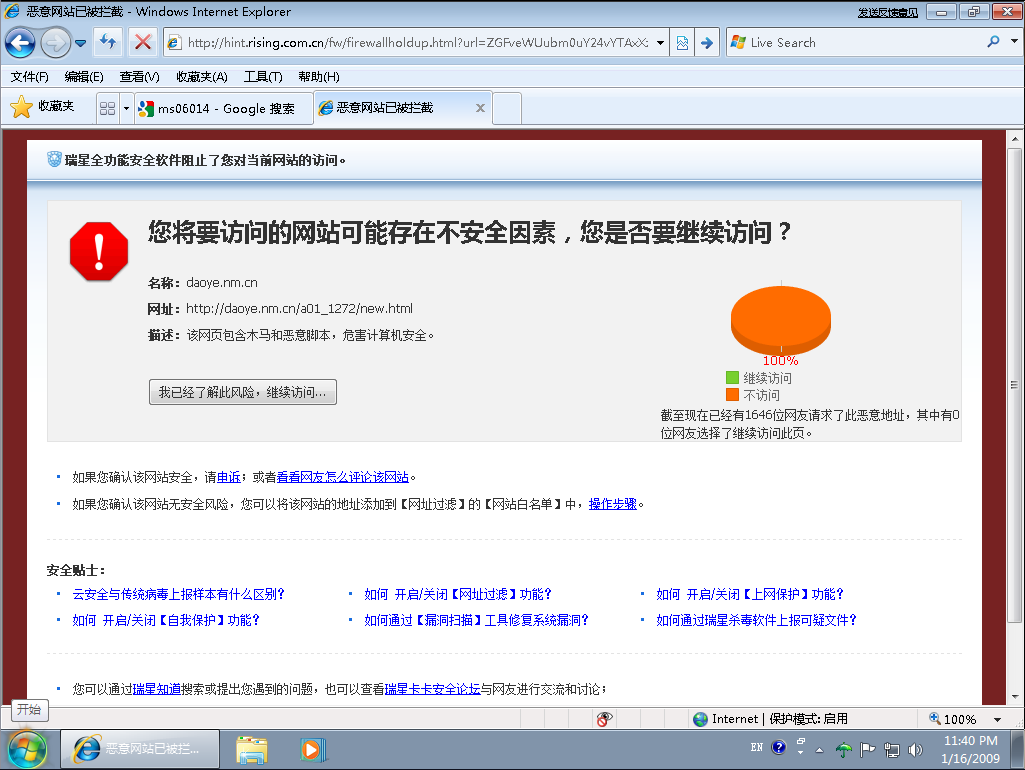Click the red warning stop sign icon
Screen dimensions: 1025x770
(x=99, y=252)
